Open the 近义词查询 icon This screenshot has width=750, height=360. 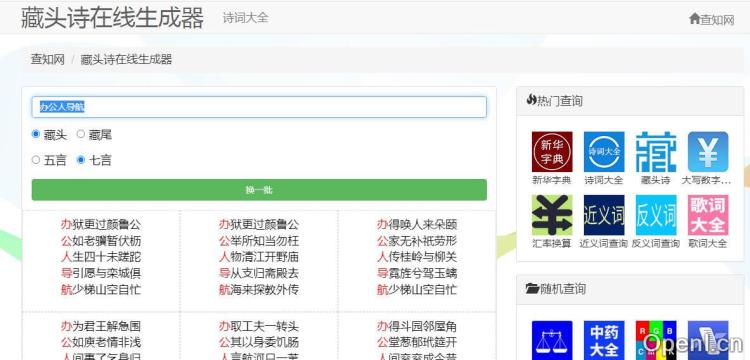[x=604, y=215]
